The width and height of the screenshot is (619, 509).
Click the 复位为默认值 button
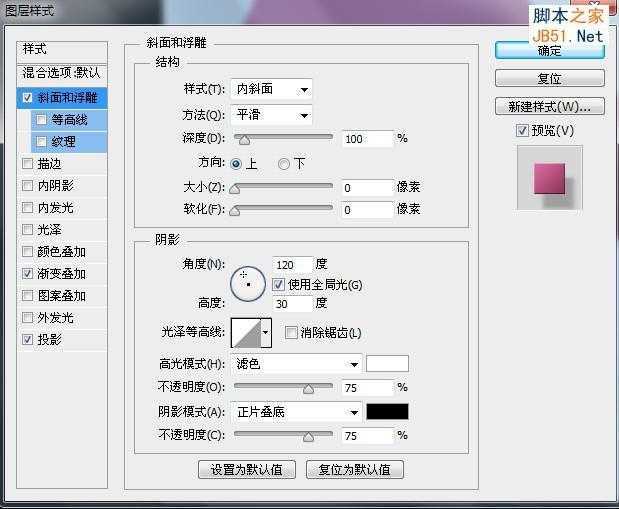click(x=355, y=470)
